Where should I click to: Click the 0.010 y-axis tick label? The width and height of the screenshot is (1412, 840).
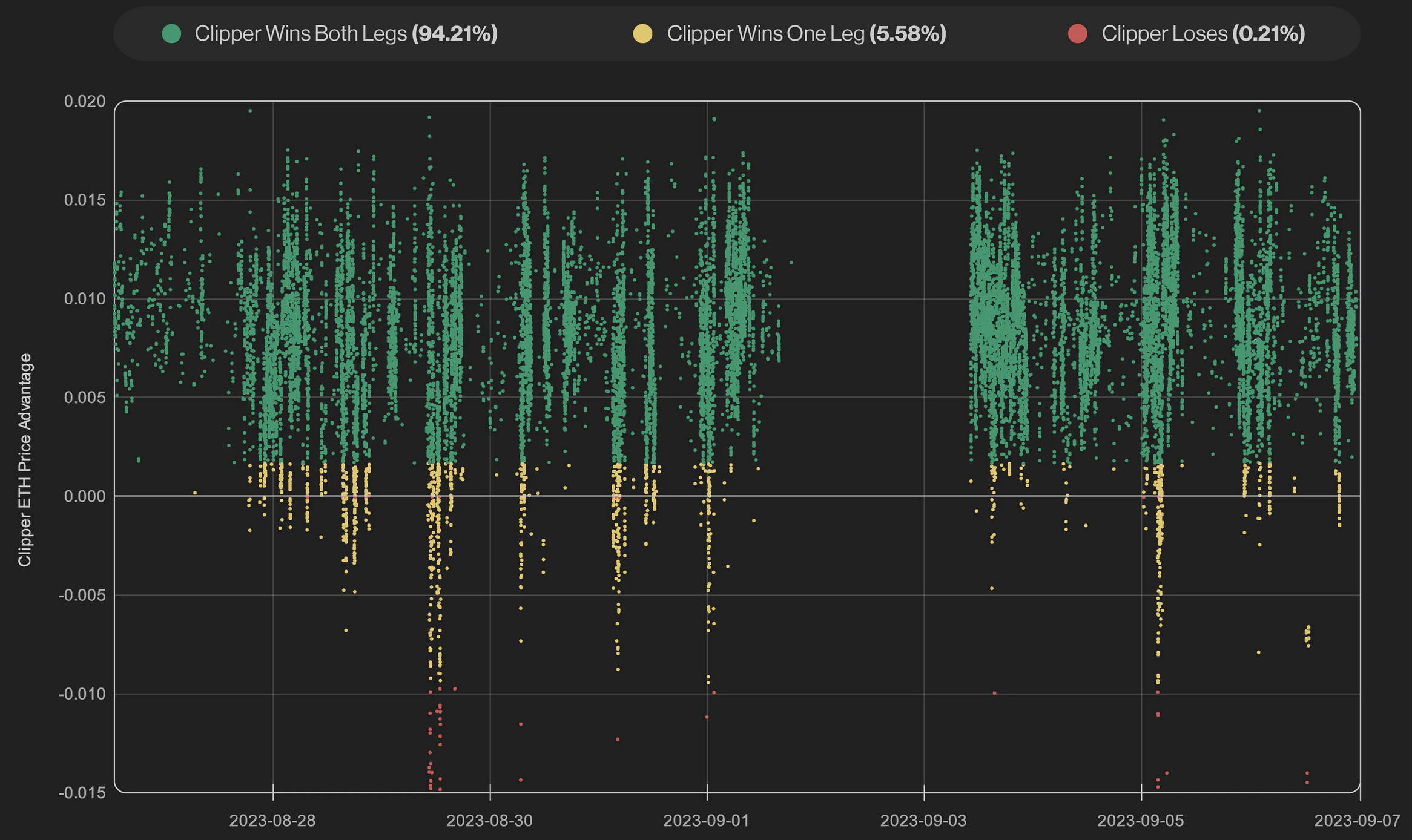85,298
